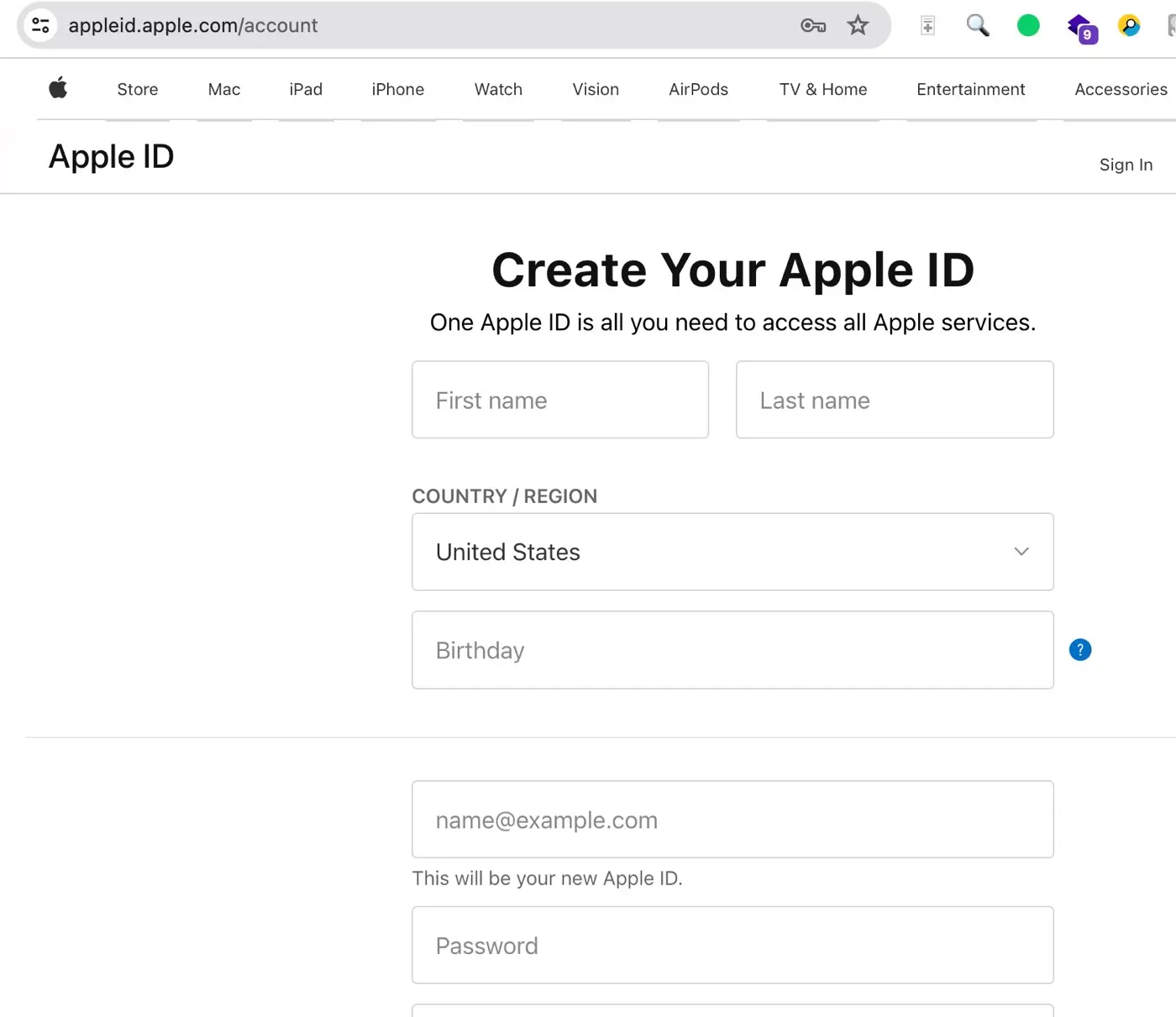The image size is (1176, 1017).
Task: Focus the Last name field
Action: [895, 400]
